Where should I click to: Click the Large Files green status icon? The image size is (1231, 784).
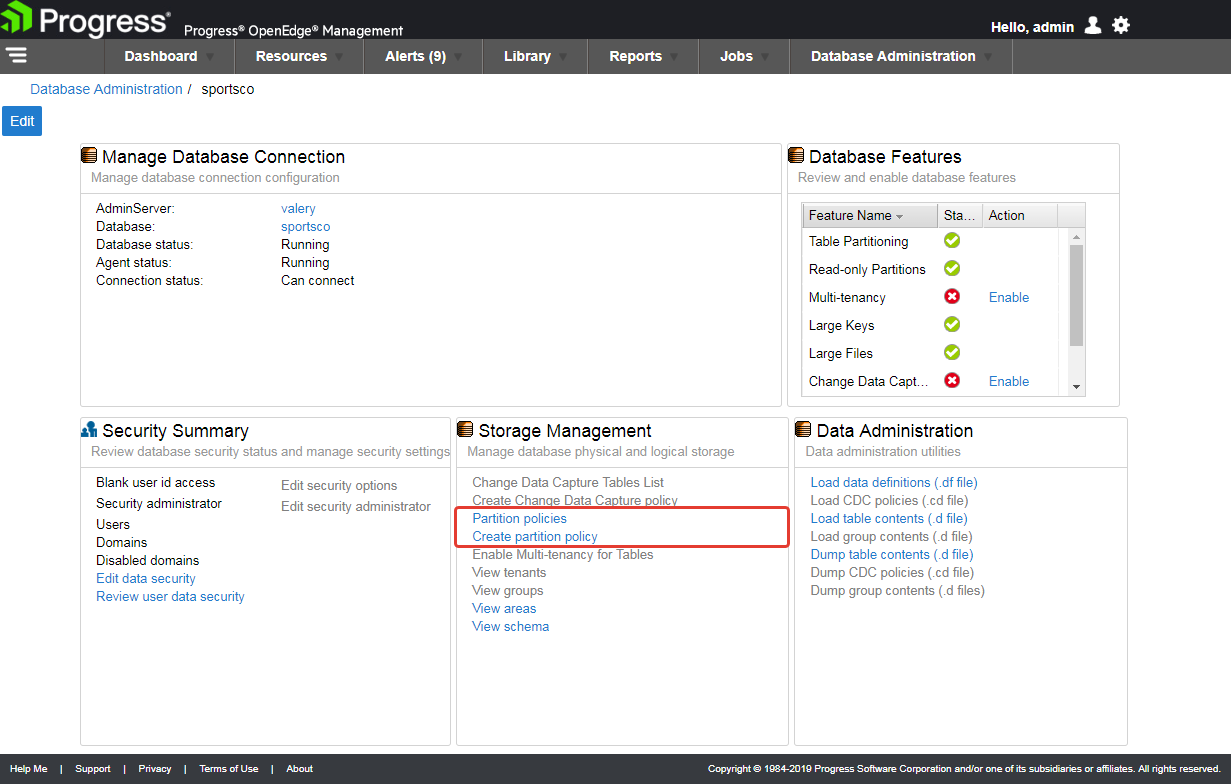click(952, 353)
